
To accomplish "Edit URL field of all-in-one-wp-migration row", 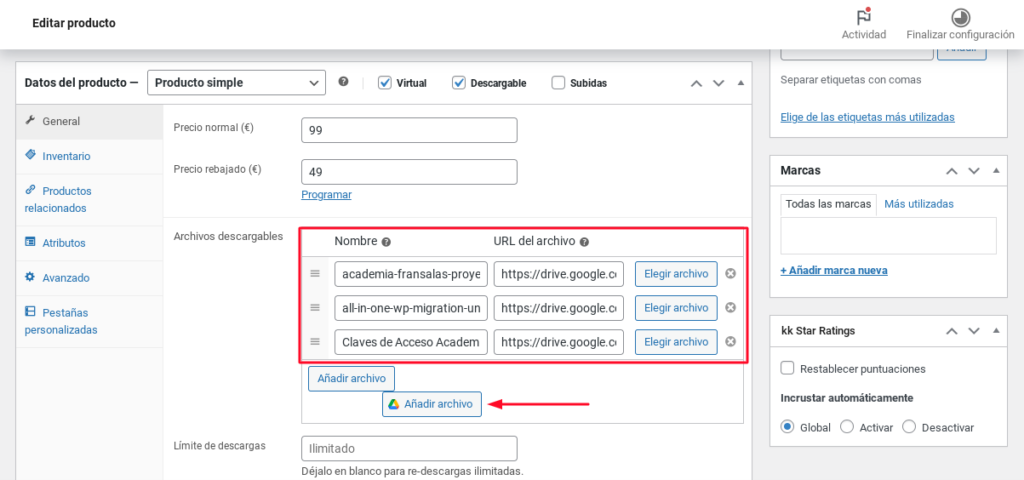I will [x=559, y=308].
